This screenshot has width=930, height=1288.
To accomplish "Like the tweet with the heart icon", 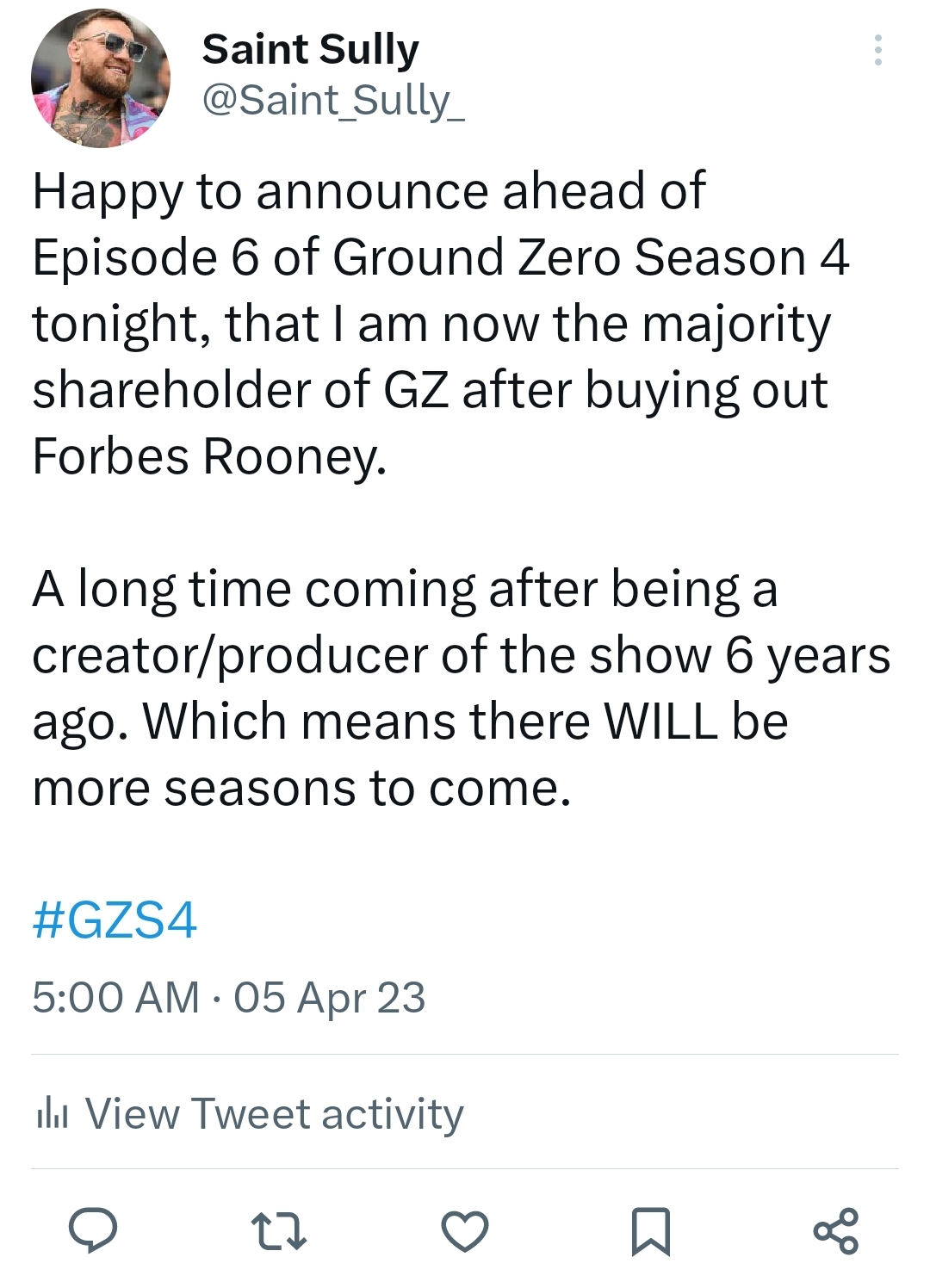I will (x=465, y=1230).
